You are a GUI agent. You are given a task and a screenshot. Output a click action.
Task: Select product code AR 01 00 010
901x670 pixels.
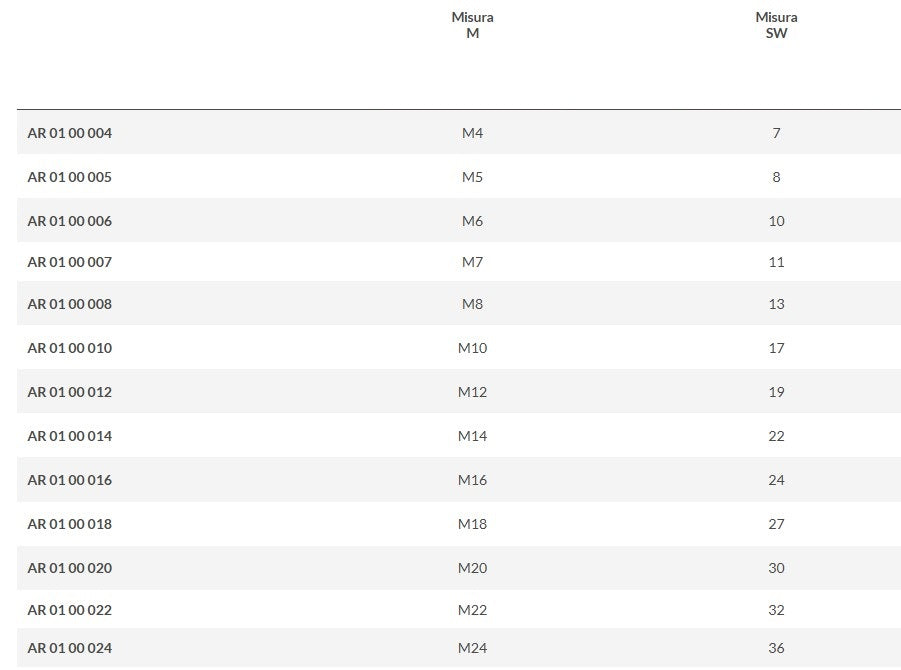[x=70, y=348]
